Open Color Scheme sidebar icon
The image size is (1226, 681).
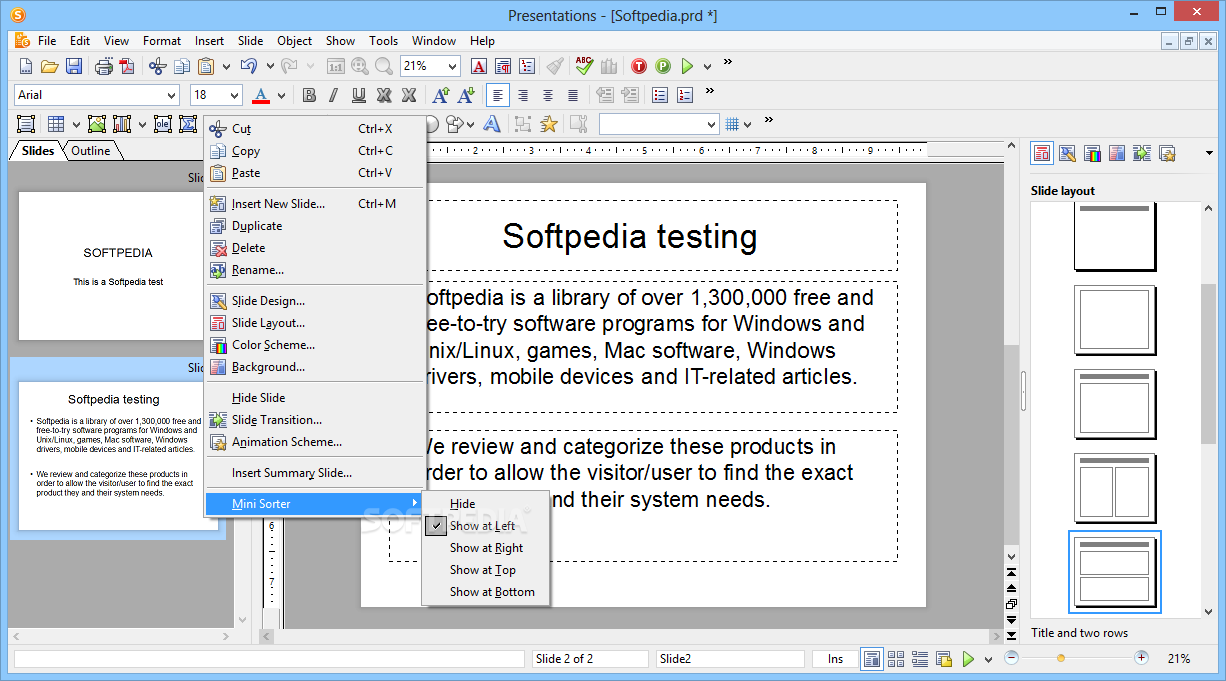tap(1092, 153)
